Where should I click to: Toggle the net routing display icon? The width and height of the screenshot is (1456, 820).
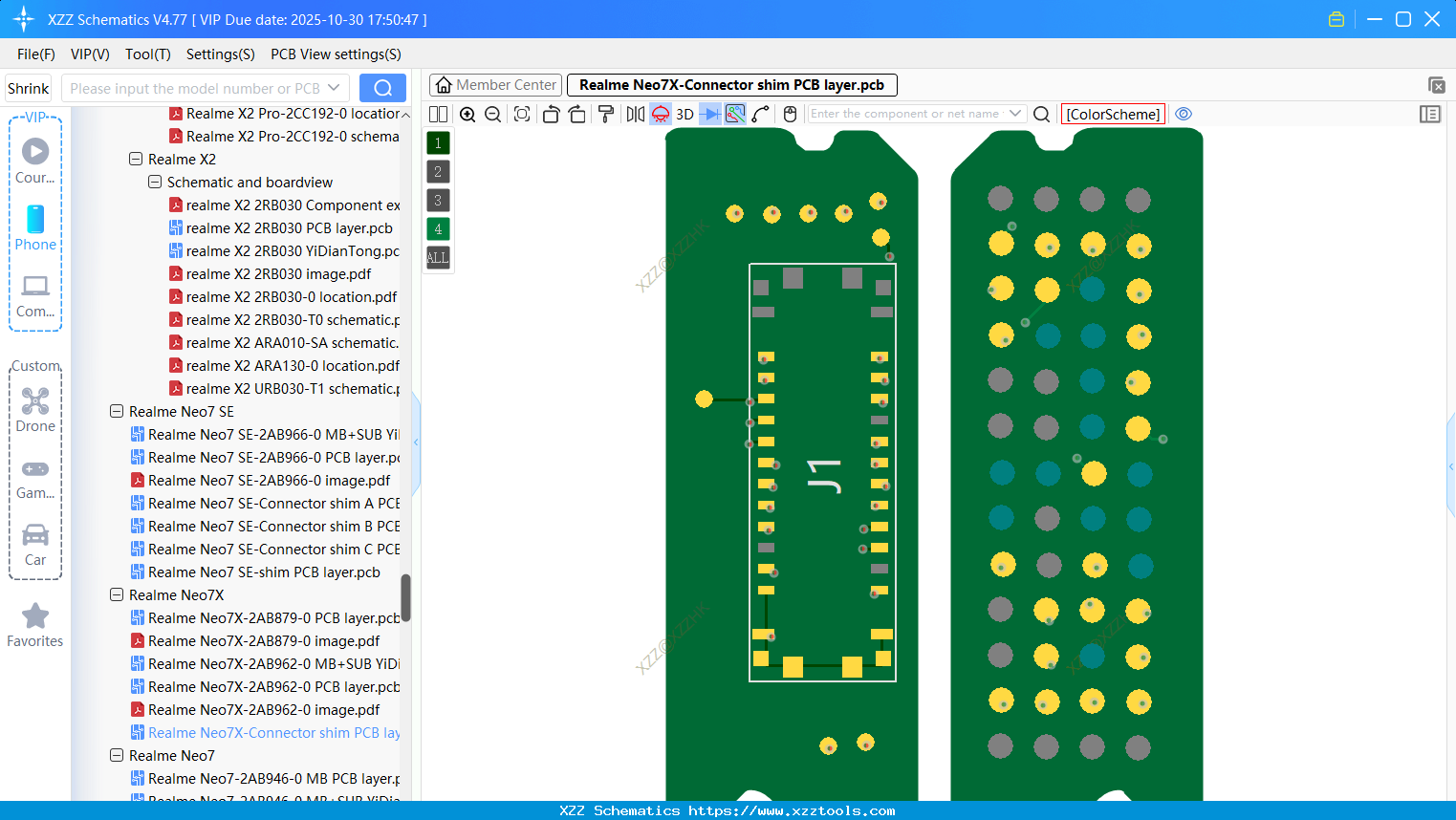(735, 114)
